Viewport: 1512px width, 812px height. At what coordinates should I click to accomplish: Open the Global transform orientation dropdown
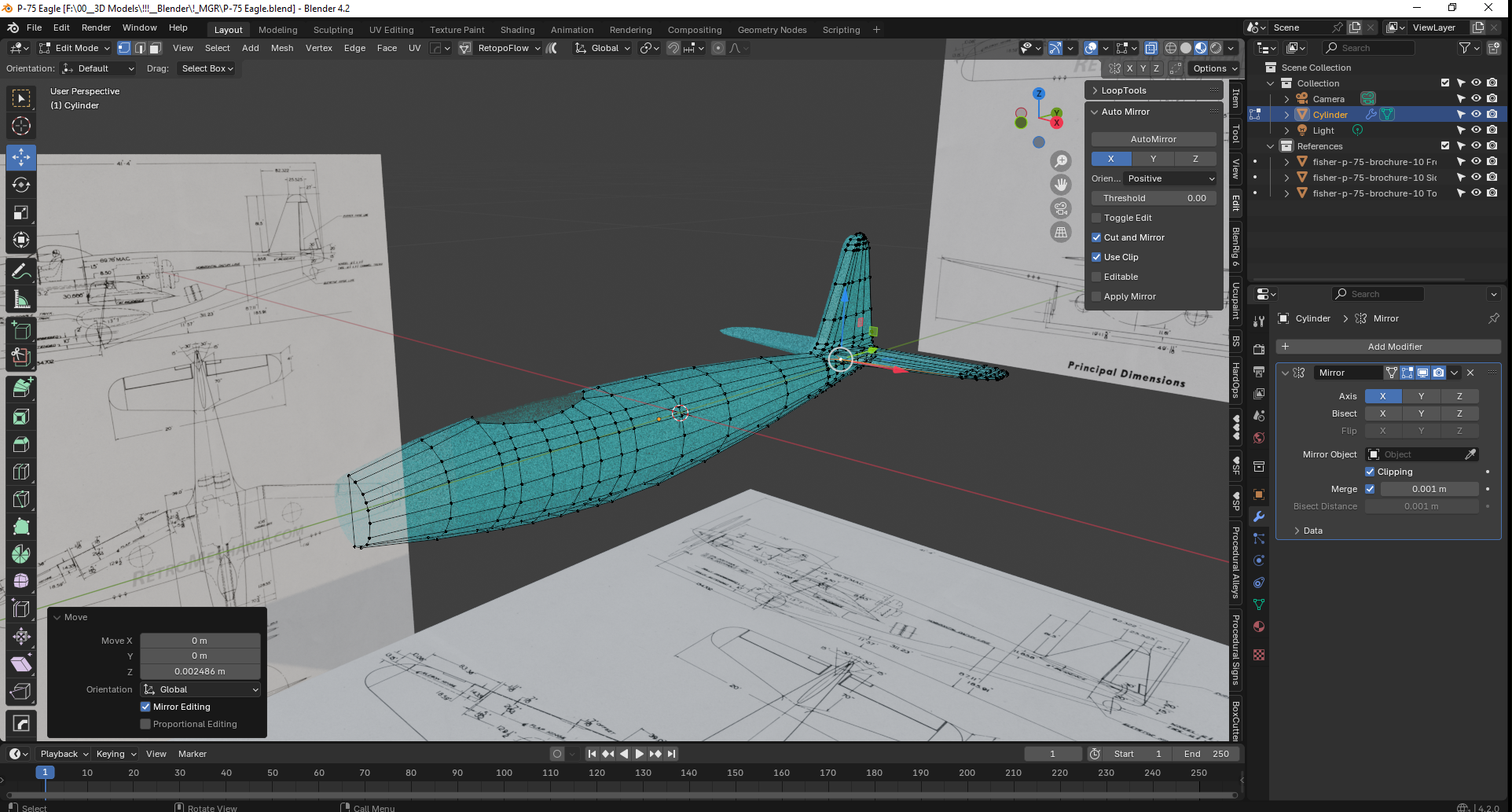[x=603, y=48]
